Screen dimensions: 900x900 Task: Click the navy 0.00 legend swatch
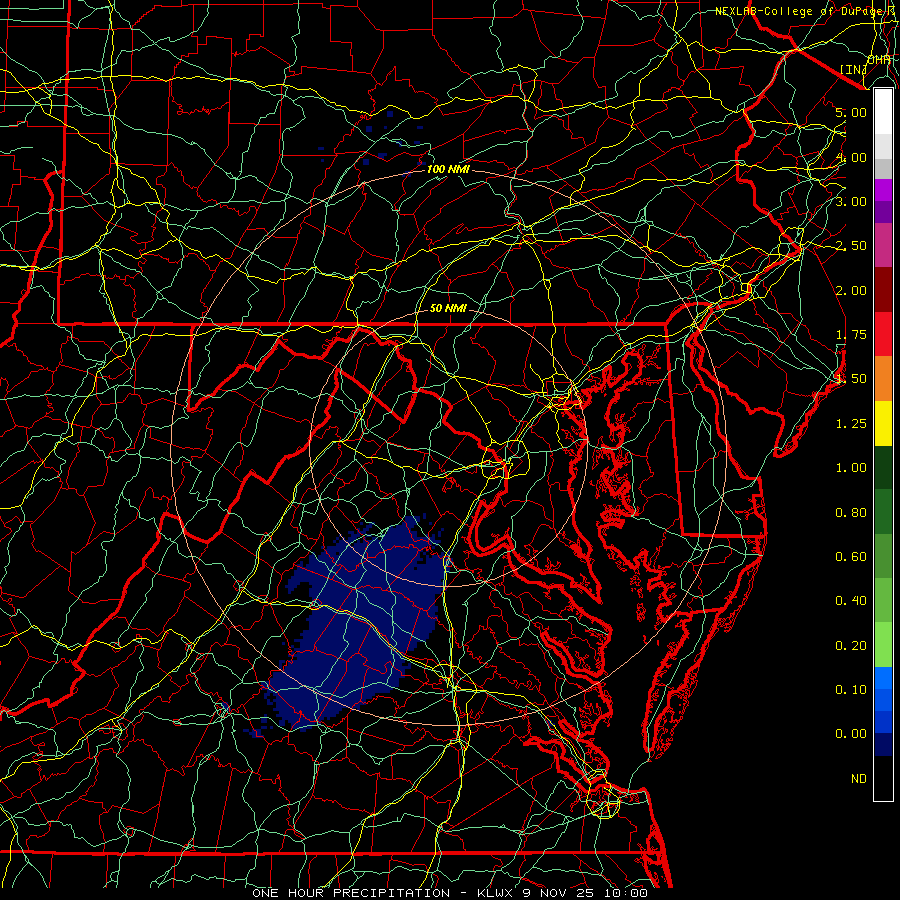pyautogui.click(x=883, y=744)
